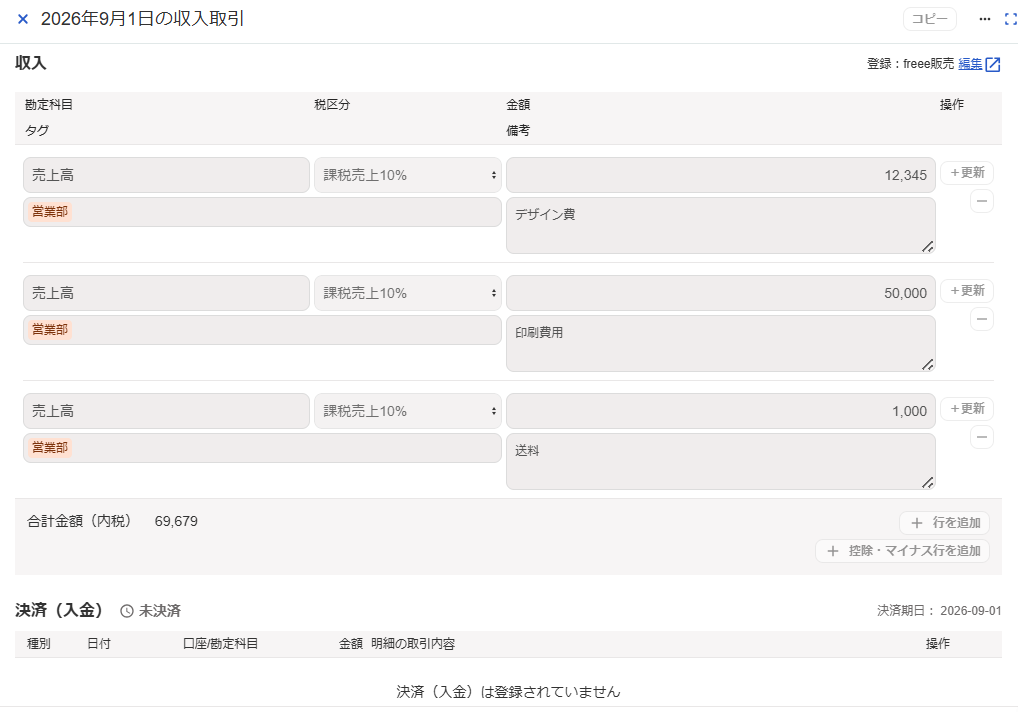
Task: Open the 編集 link
Action: coord(970,64)
